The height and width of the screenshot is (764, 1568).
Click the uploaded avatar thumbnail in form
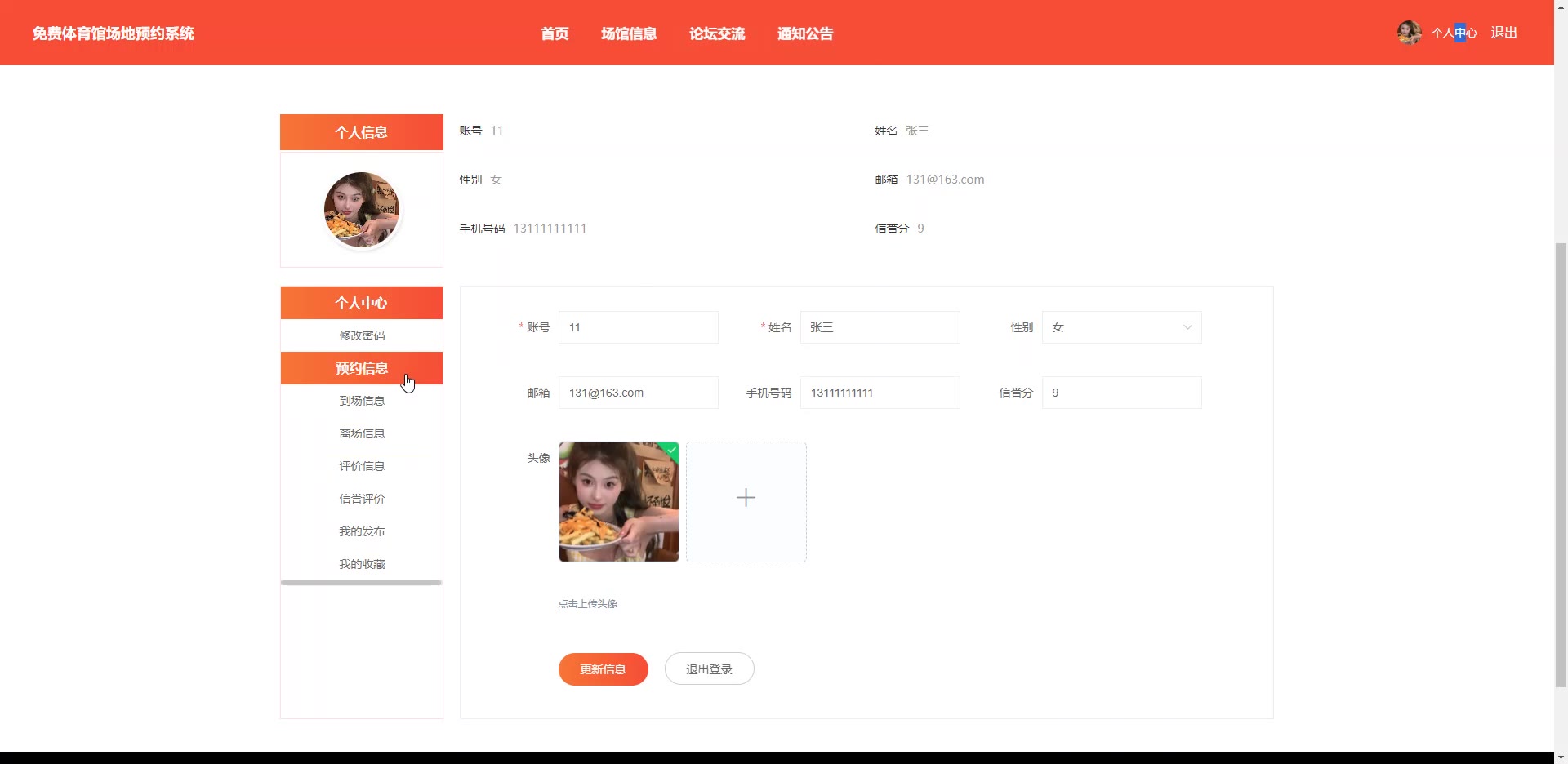(x=619, y=502)
